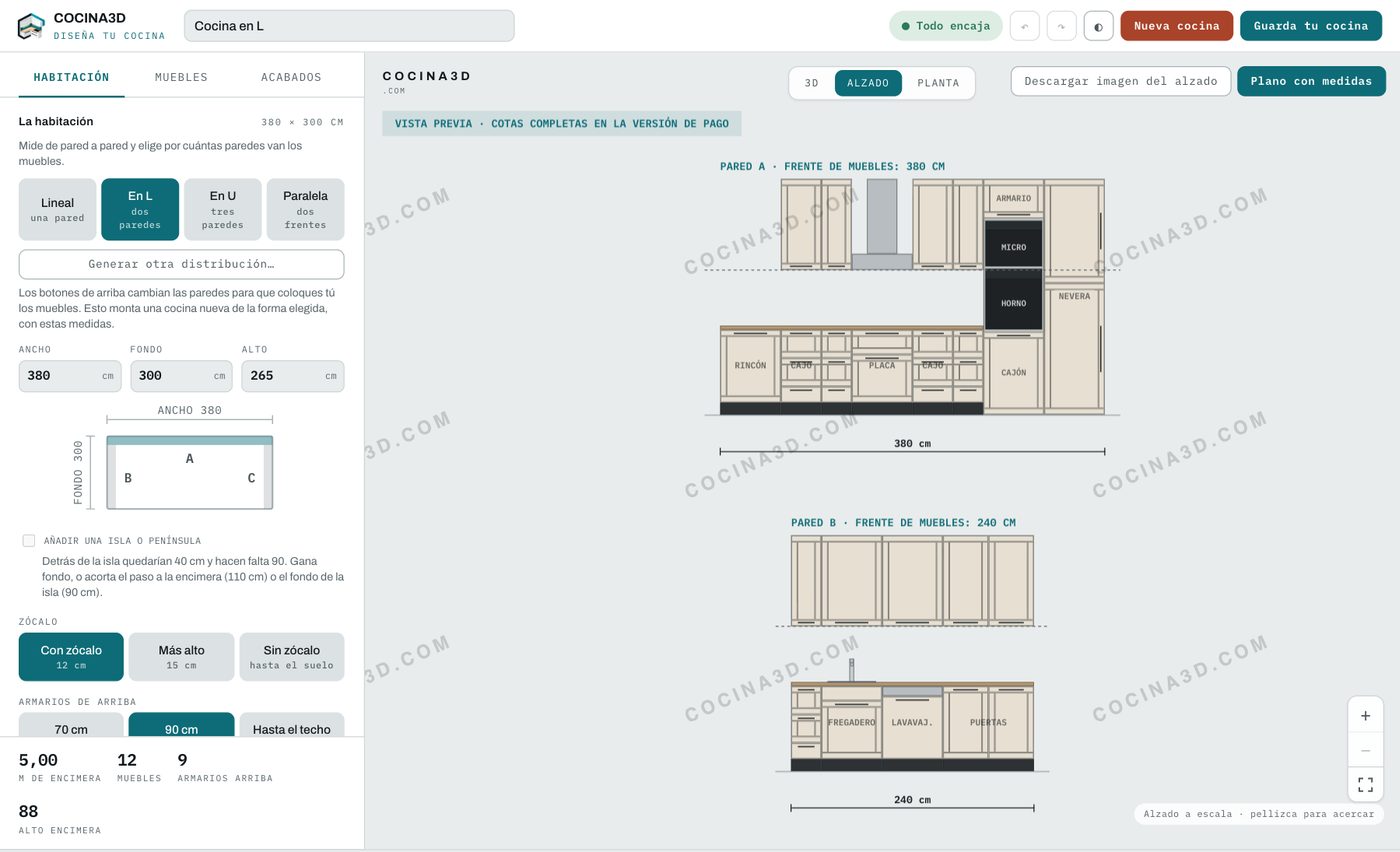This screenshot has width=1400, height=852.
Task: Click the Ancho 380 input field
Action: [x=70, y=376]
